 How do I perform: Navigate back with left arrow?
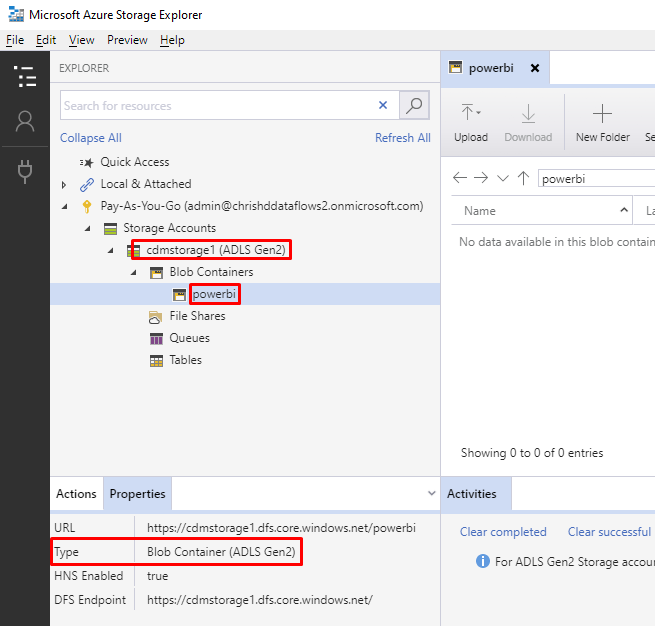(460, 178)
